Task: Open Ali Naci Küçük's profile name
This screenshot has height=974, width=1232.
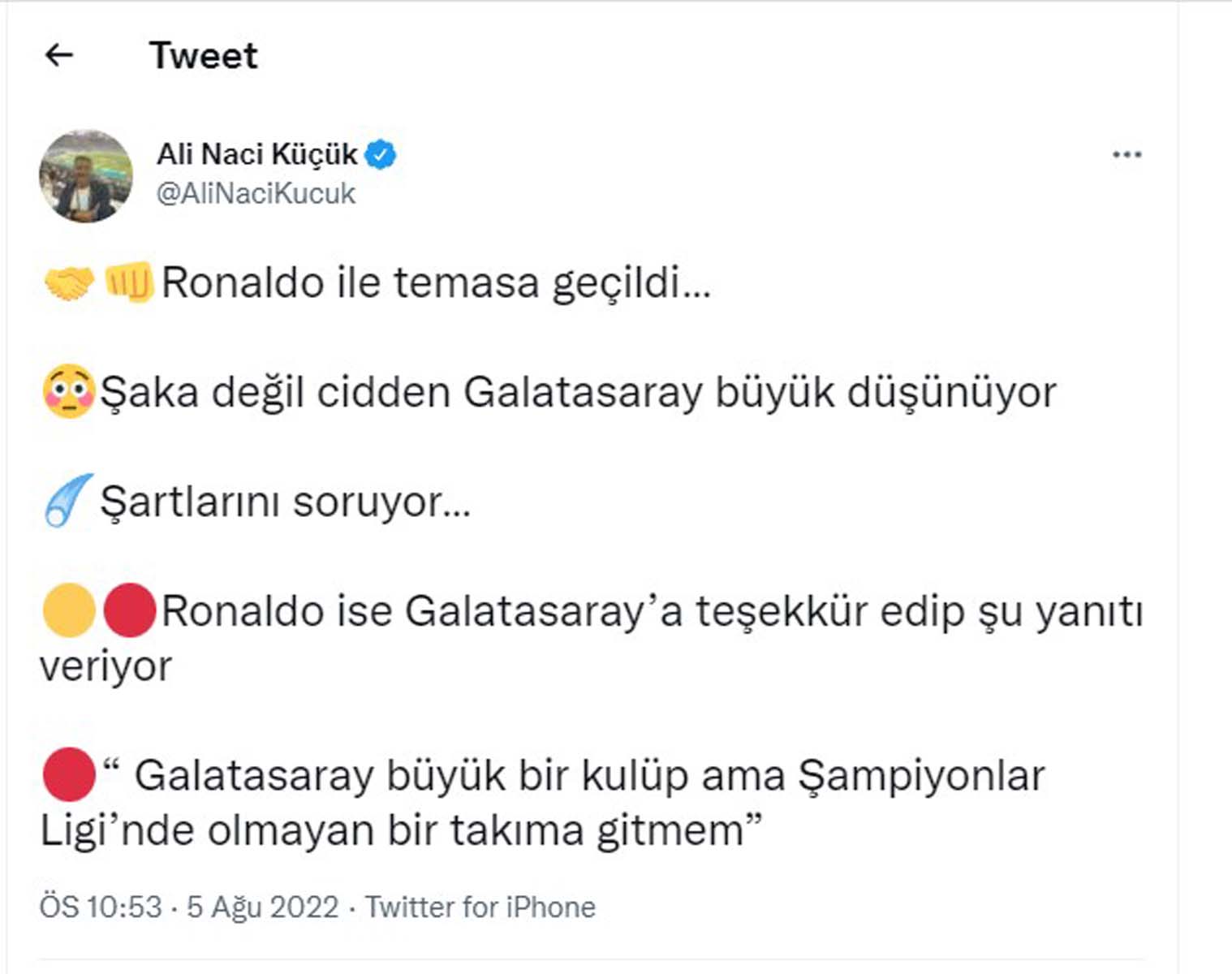Action: 256,153
